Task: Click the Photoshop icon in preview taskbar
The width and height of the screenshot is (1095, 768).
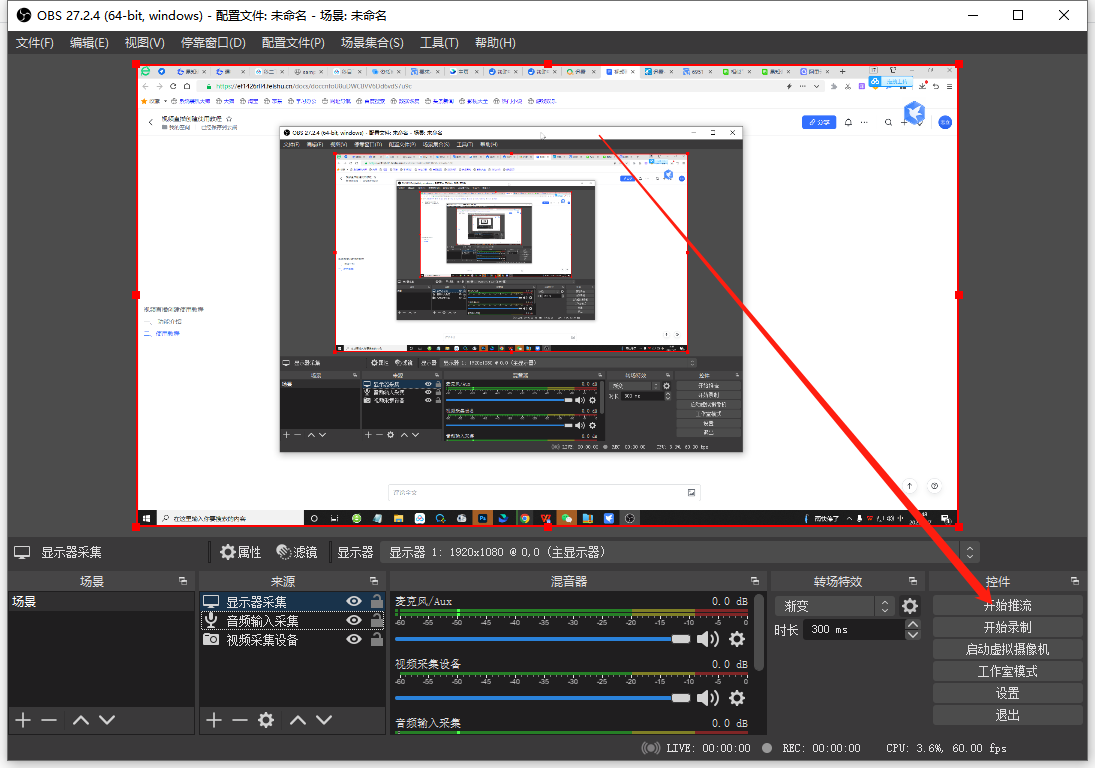Action: (483, 518)
